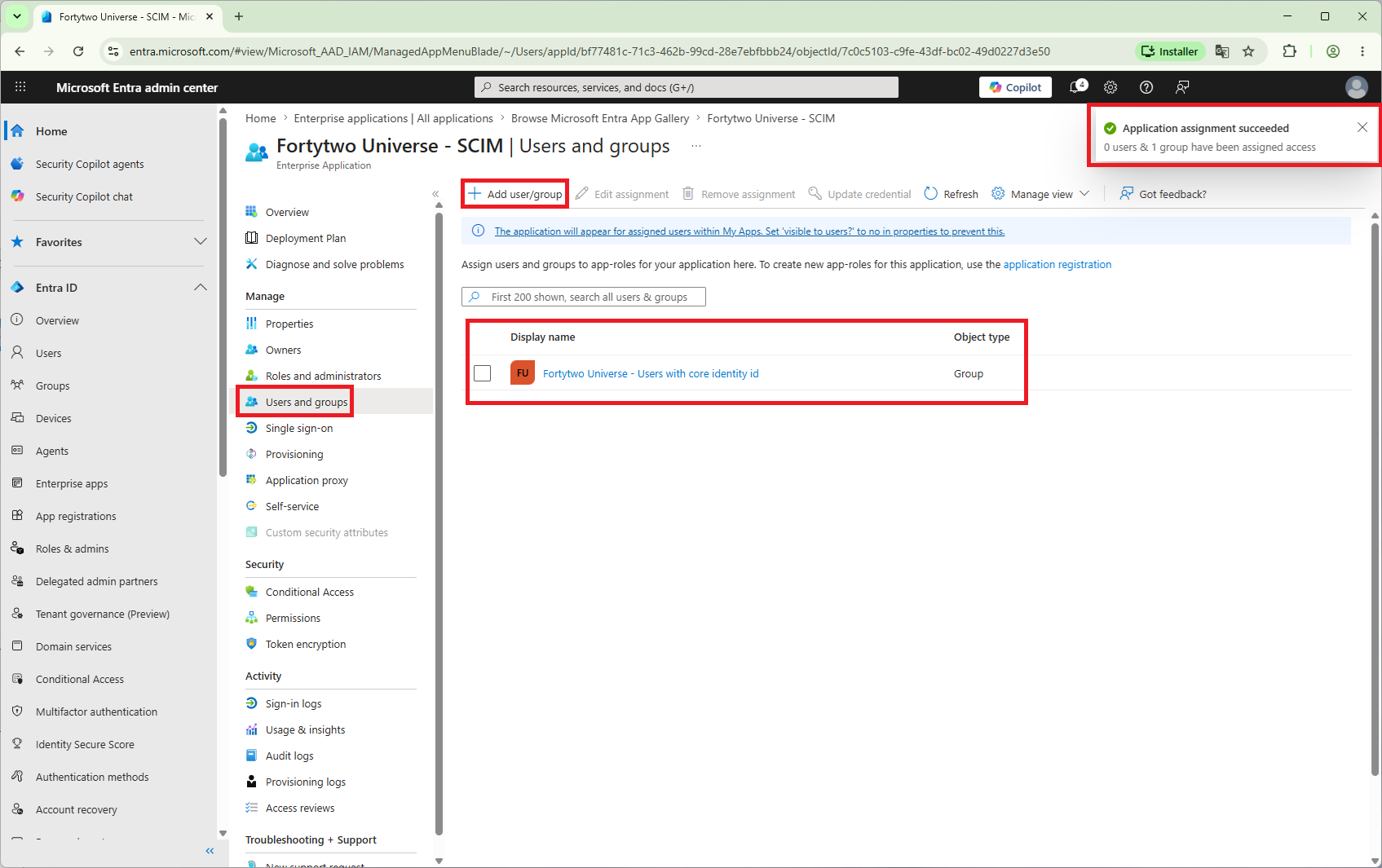This screenshot has height=868, width=1382.
Task: Open a new browser tab
Action: (239, 16)
